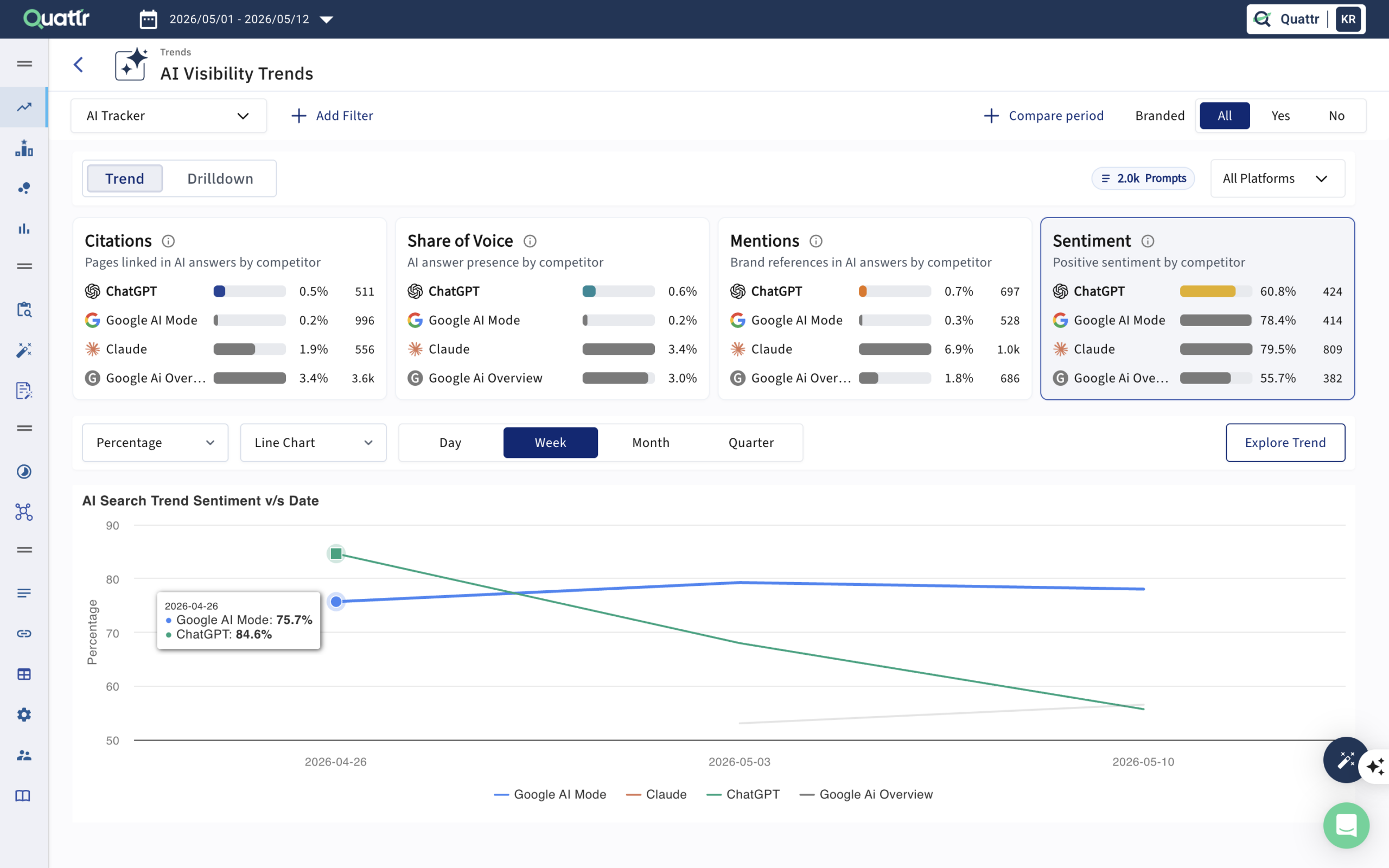Click the Citations info icon
The height and width of the screenshot is (868, 1389).
pos(168,241)
